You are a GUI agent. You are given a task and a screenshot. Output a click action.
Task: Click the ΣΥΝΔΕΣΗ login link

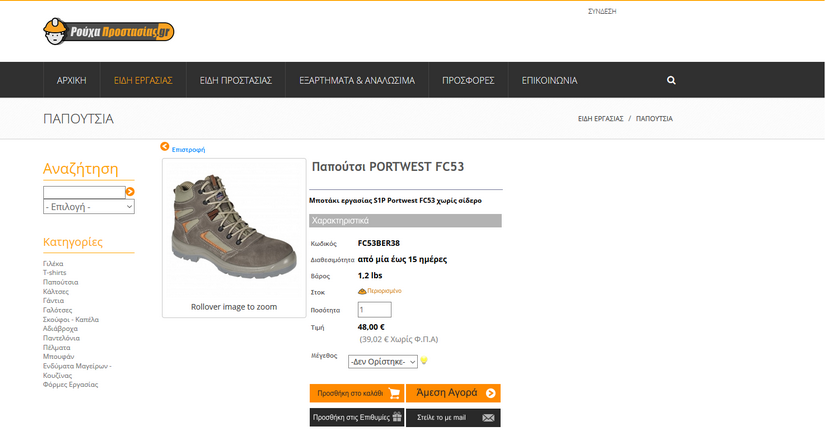pos(602,11)
